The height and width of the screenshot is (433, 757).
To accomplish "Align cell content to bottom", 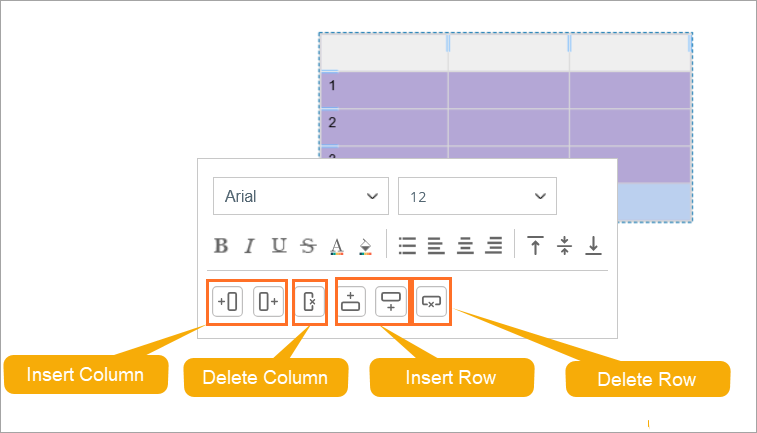I will click(594, 245).
